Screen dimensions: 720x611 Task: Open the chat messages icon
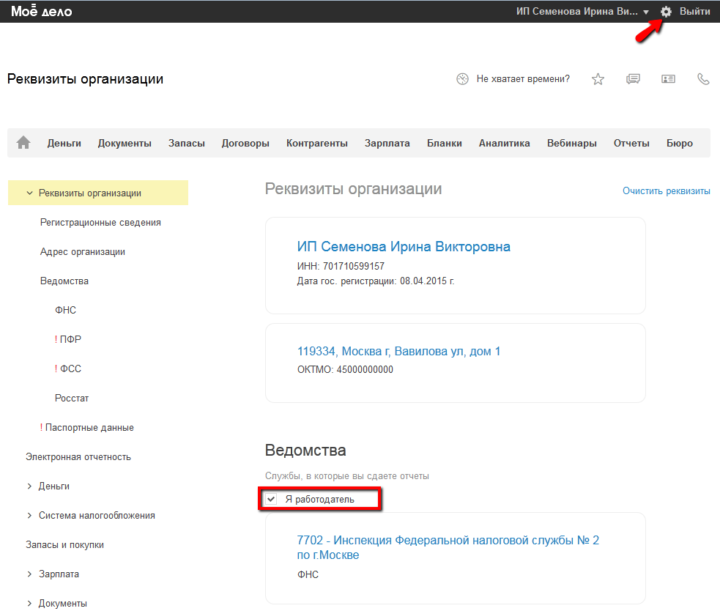point(633,79)
